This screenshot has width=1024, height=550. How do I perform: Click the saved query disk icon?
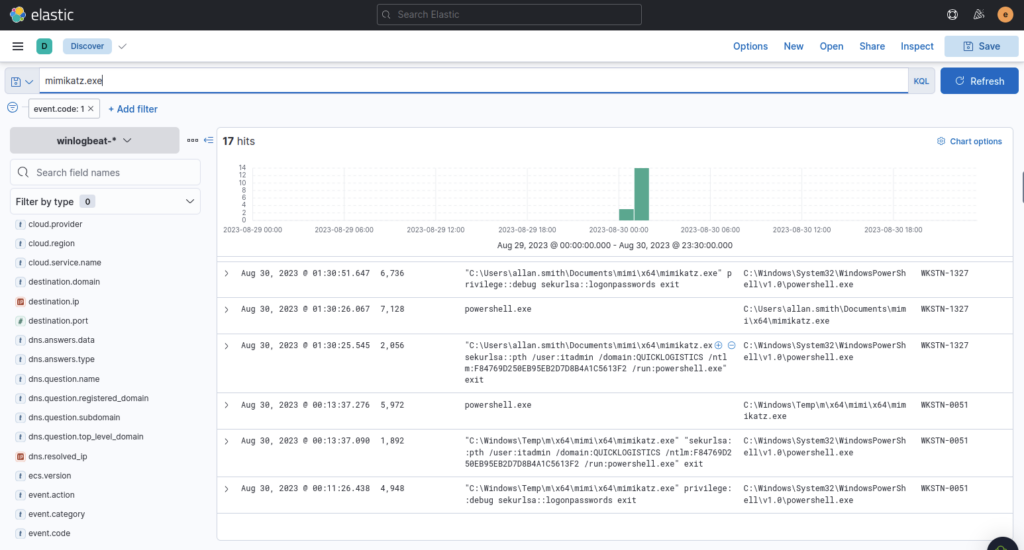pyautogui.click(x=16, y=82)
